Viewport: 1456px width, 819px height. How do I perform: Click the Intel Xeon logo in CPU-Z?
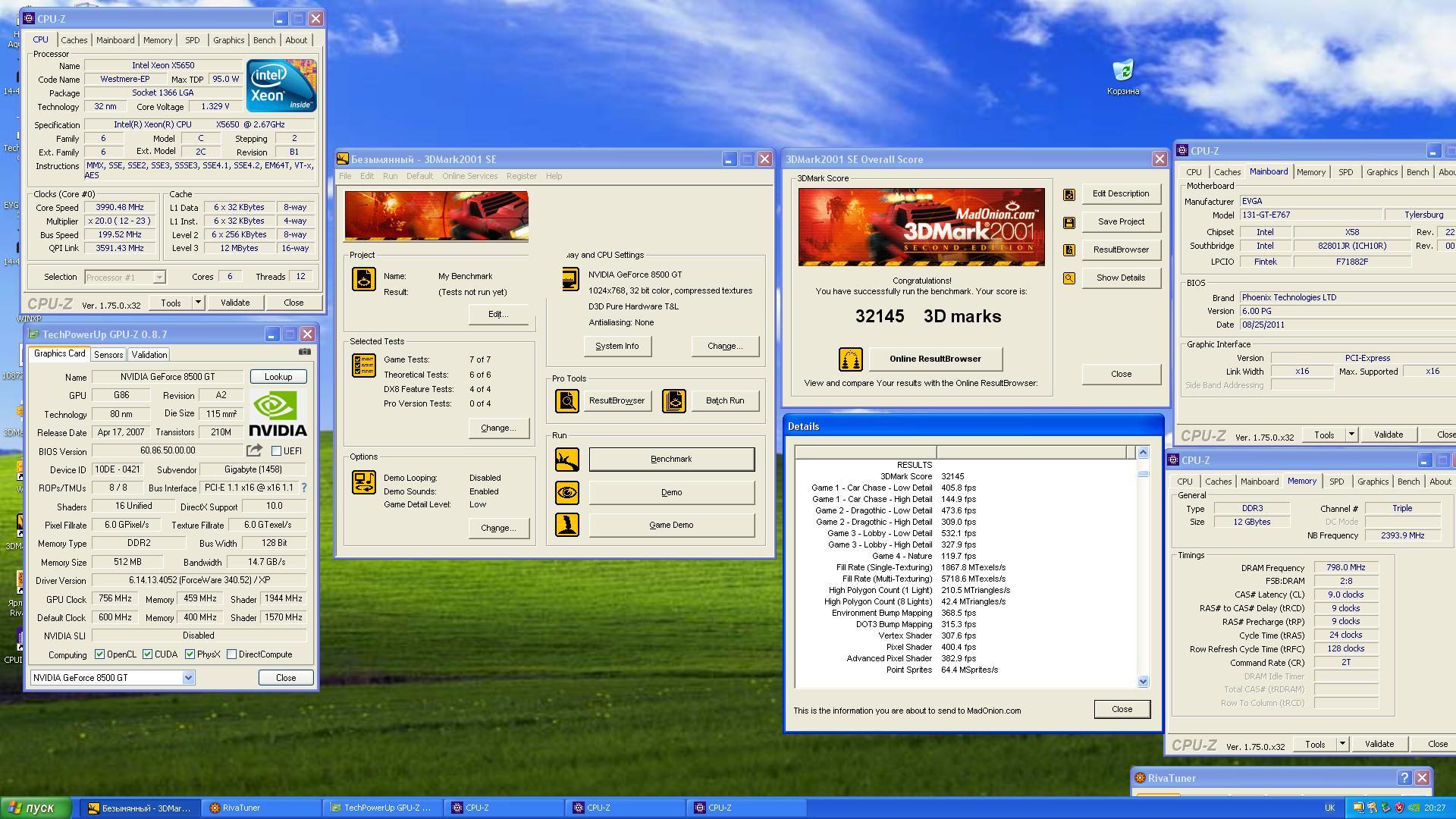pos(281,86)
